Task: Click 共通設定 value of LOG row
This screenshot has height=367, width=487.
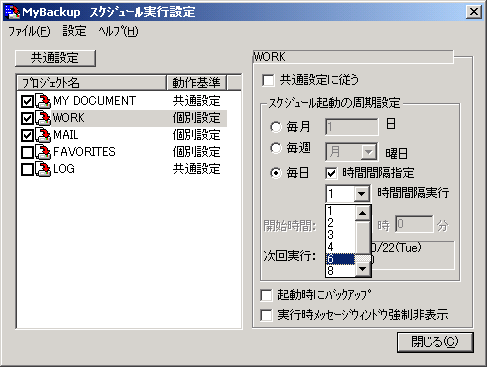Action: tap(197, 169)
